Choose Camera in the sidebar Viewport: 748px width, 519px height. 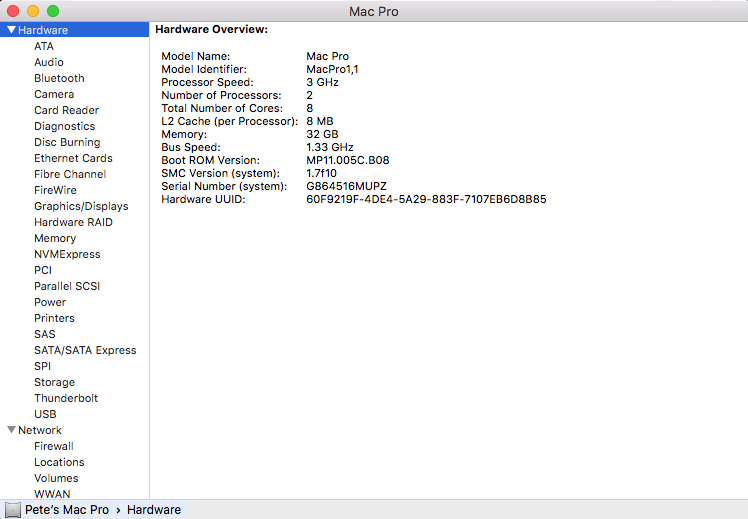click(x=54, y=94)
